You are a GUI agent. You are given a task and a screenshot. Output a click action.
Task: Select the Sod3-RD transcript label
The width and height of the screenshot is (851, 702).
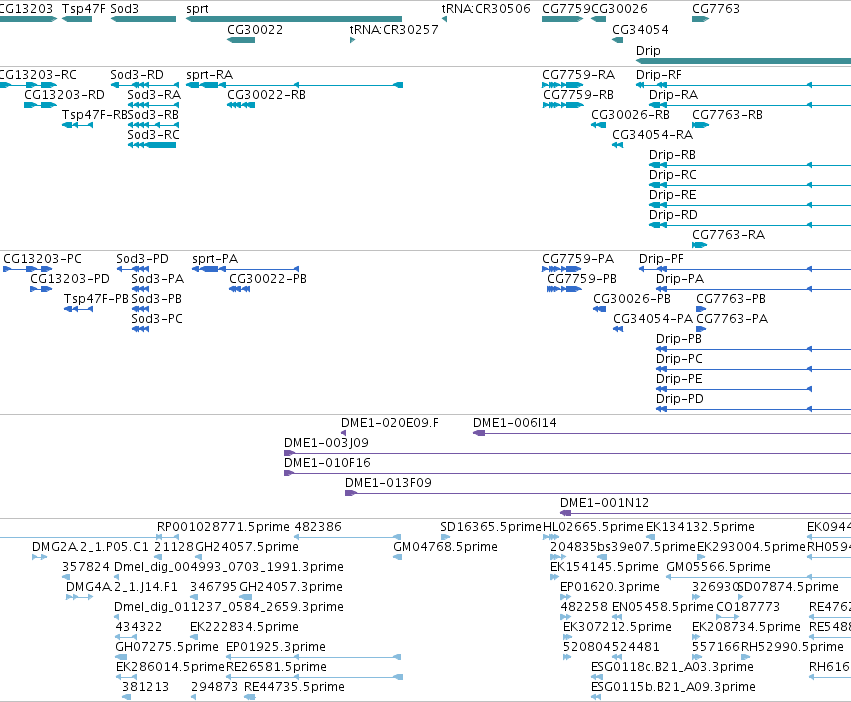pyautogui.click(x=137, y=74)
